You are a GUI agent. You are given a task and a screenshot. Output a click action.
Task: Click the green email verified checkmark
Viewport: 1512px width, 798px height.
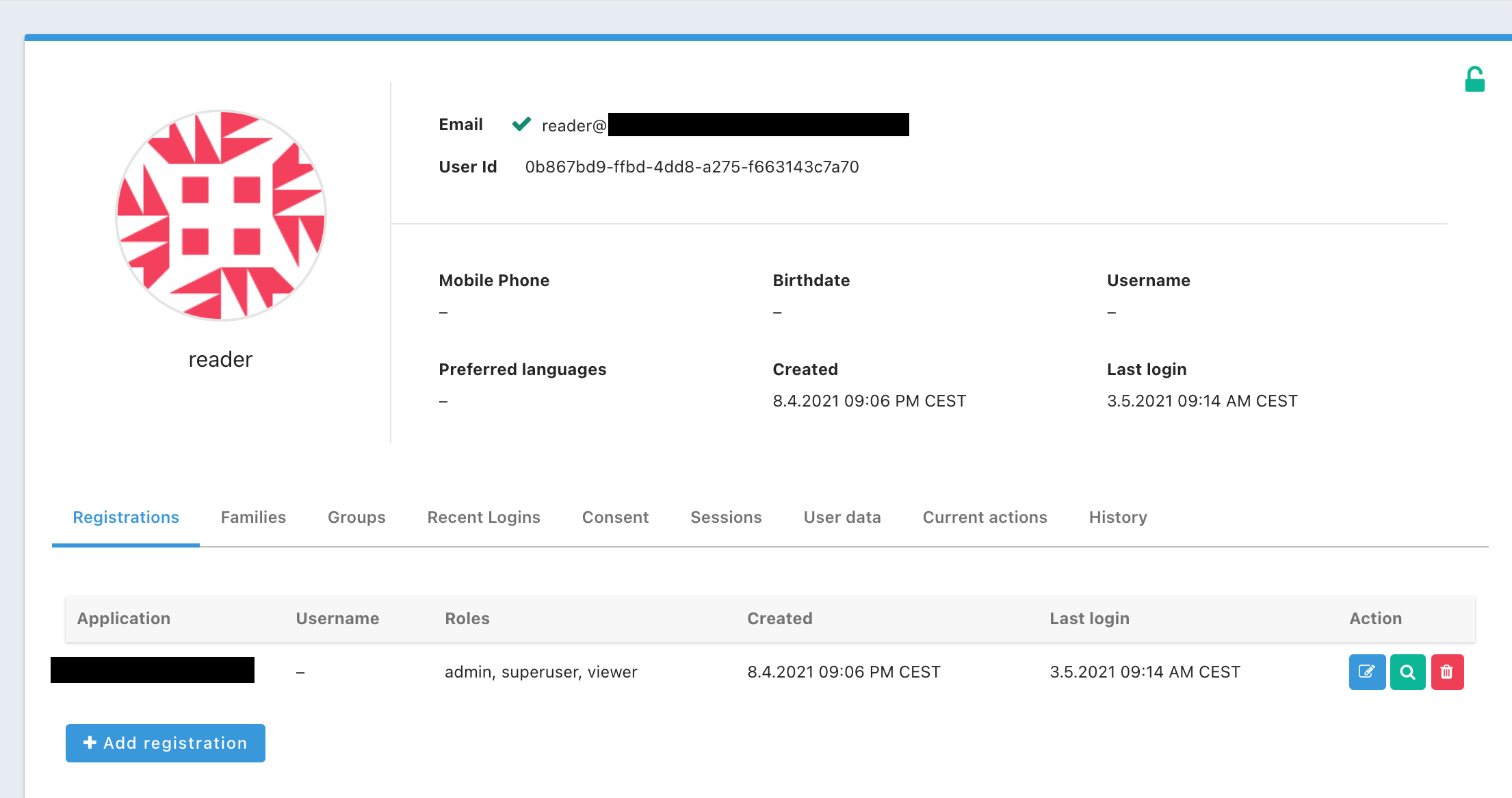[x=521, y=124]
